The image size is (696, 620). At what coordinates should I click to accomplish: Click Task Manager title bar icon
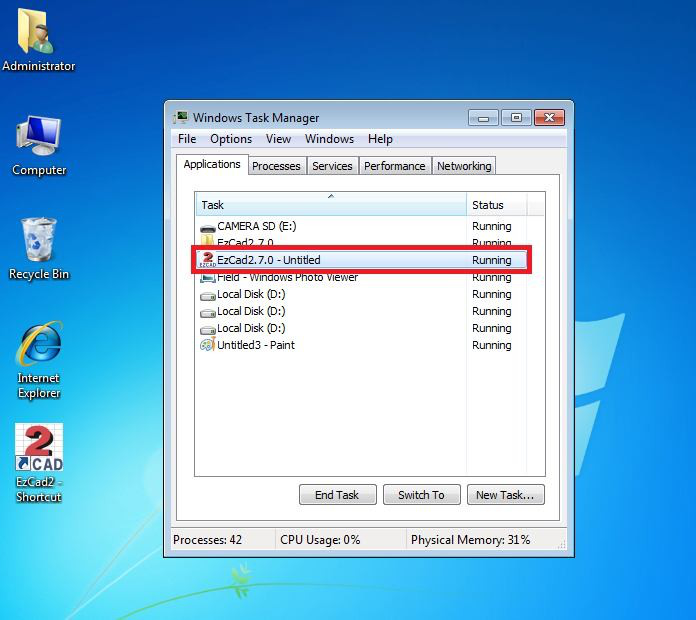[181, 118]
